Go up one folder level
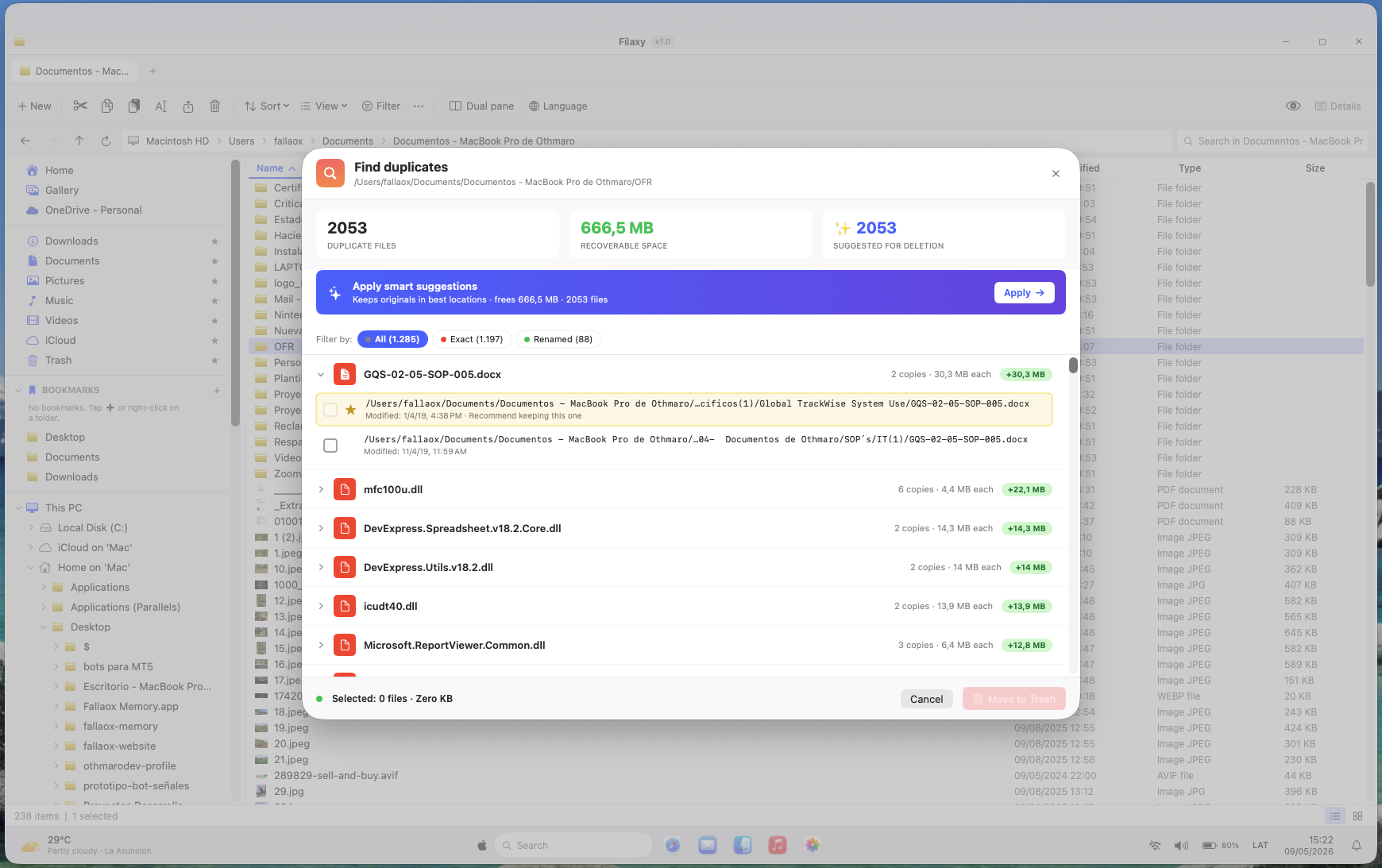 click(79, 141)
